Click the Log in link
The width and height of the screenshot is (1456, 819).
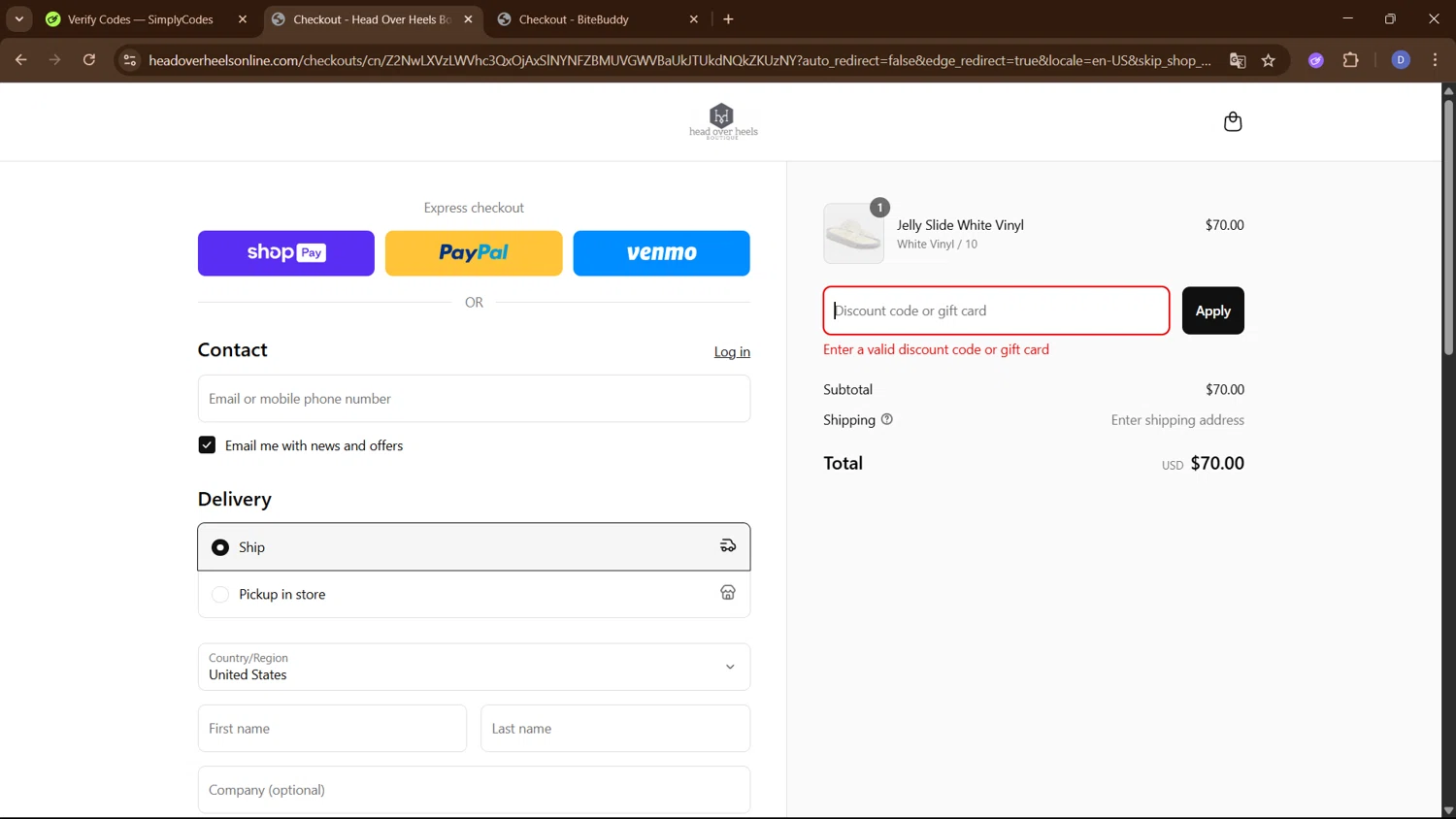pyautogui.click(x=732, y=351)
